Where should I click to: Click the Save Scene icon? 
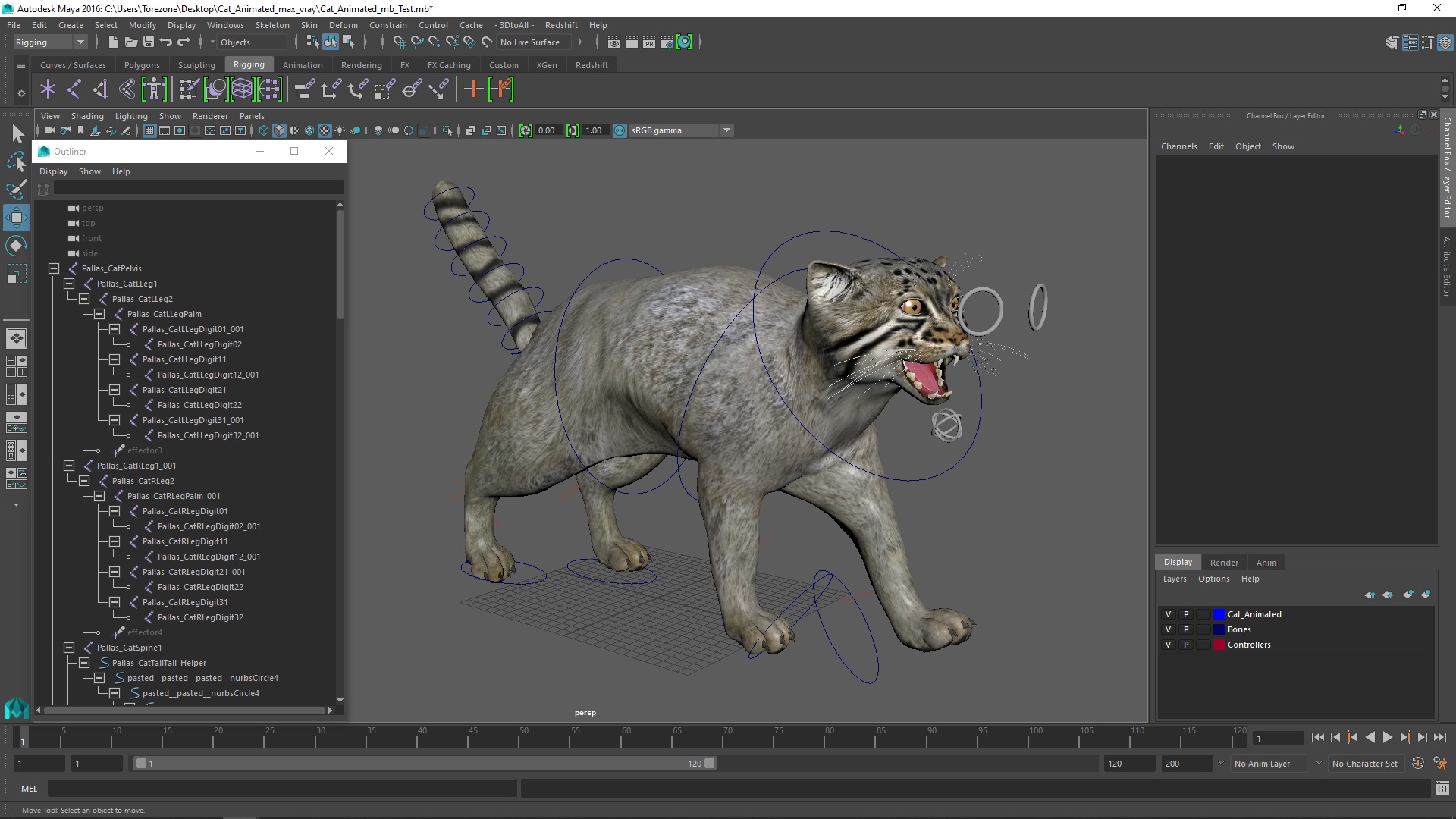(x=149, y=42)
